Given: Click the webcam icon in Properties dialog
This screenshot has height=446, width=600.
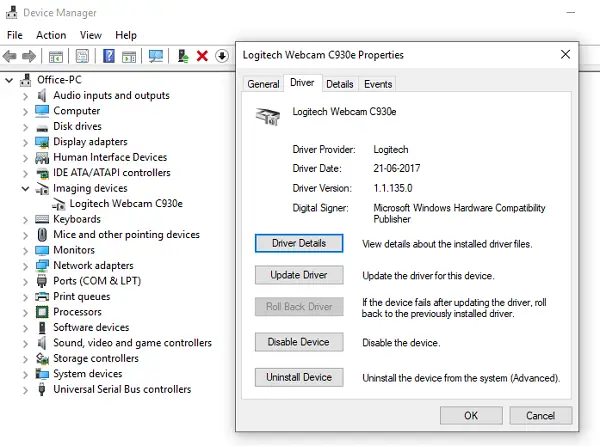Looking at the screenshot, I should click(x=267, y=116).
